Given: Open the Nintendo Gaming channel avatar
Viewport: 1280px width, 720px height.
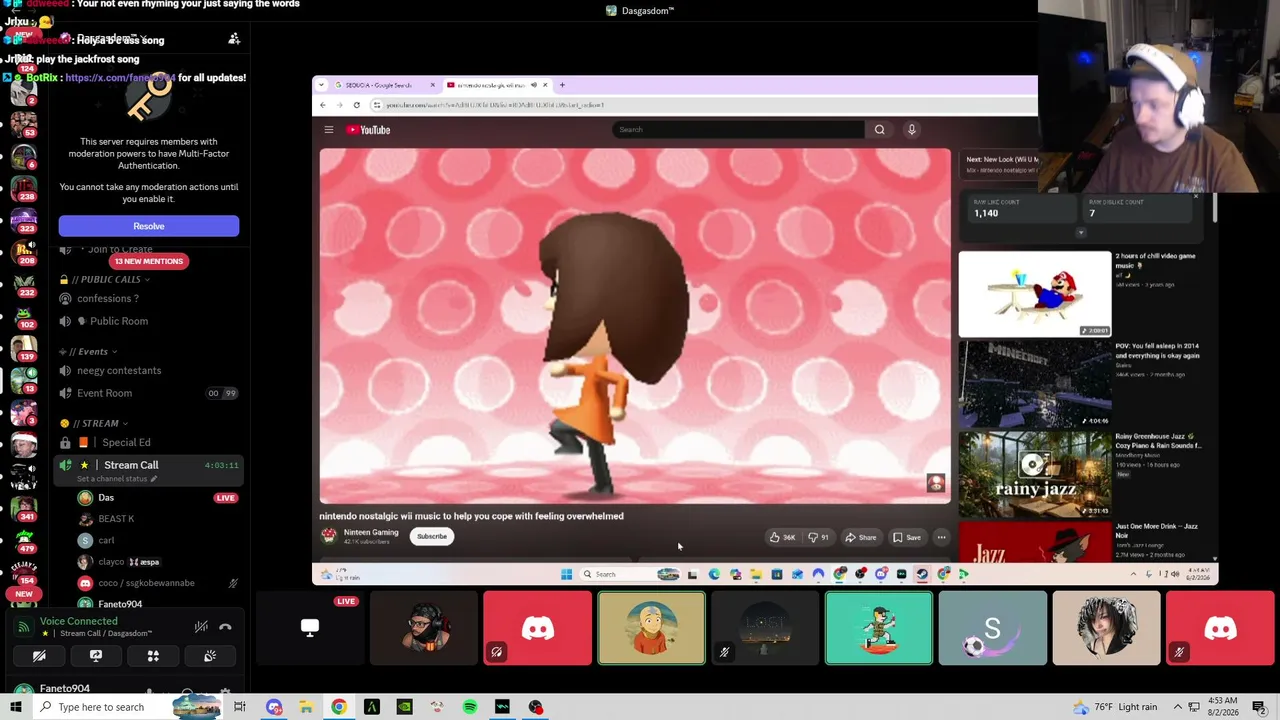Looking at the screenshot, I should tap(328, 536).
